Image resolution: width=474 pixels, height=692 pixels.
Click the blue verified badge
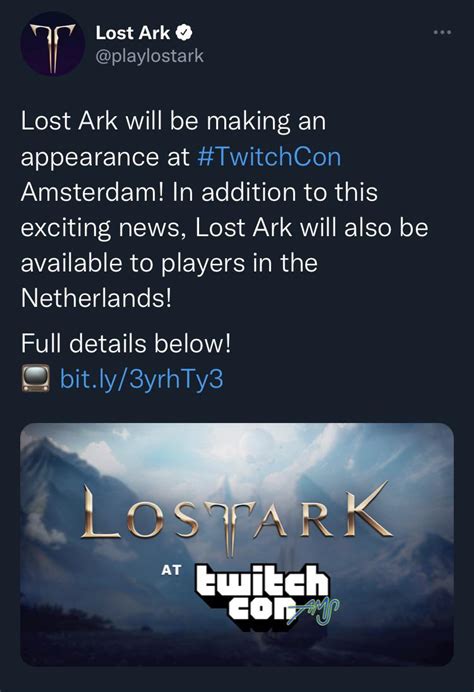click(x=184, y=33)
